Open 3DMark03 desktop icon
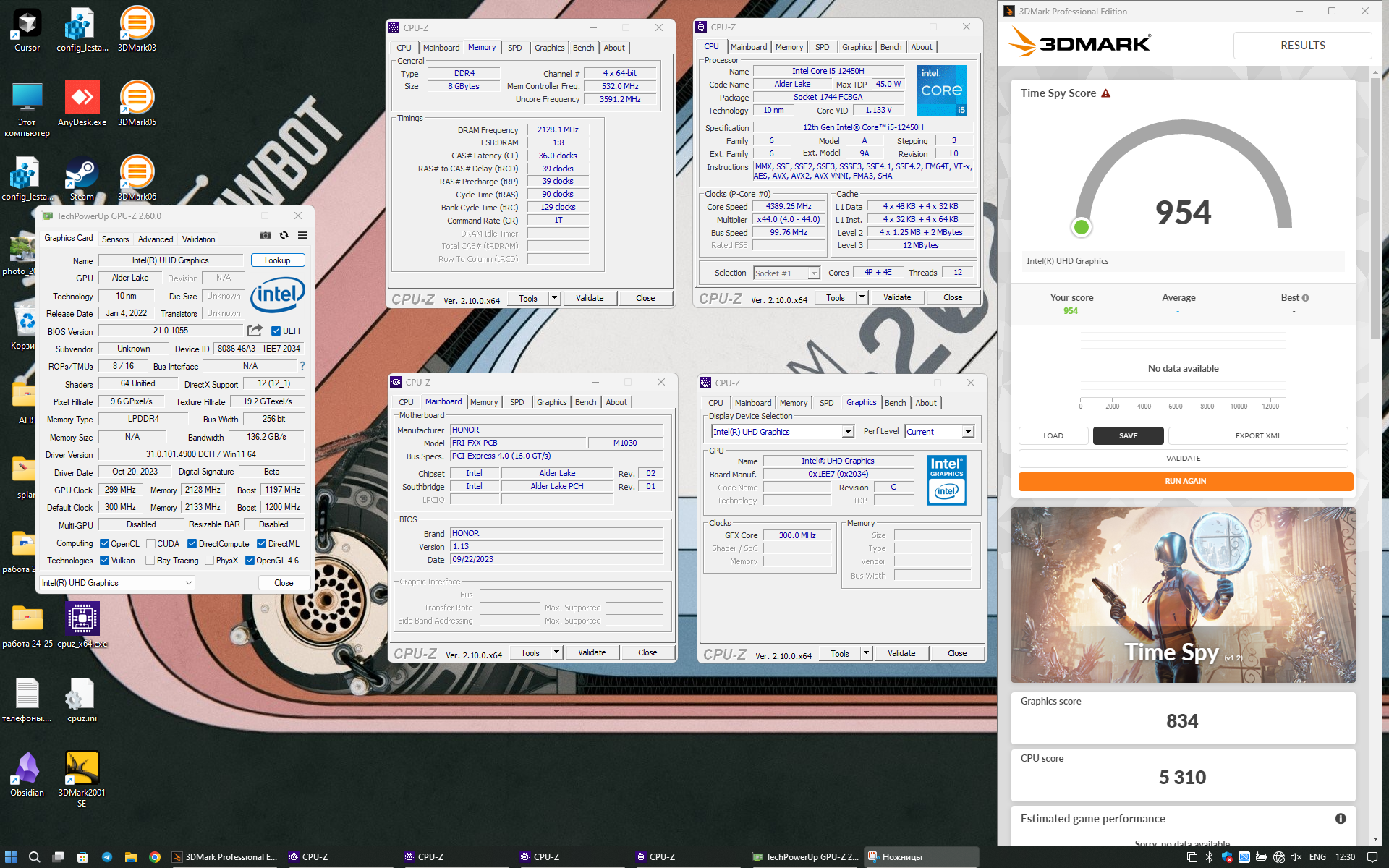Screen dimensions: 1389x868 [x=137, y=30]
